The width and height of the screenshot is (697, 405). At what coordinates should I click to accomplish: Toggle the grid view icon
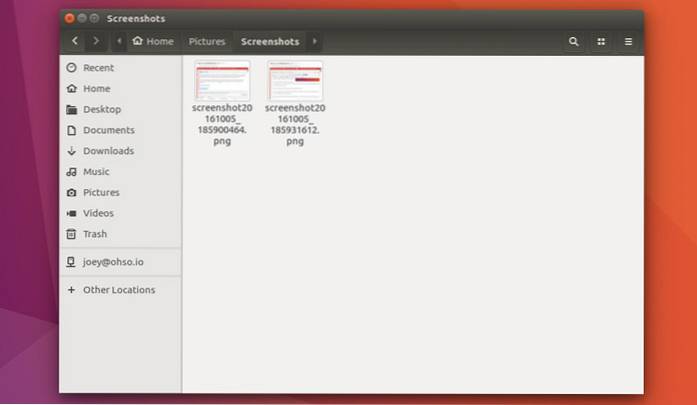click(601, 41)
